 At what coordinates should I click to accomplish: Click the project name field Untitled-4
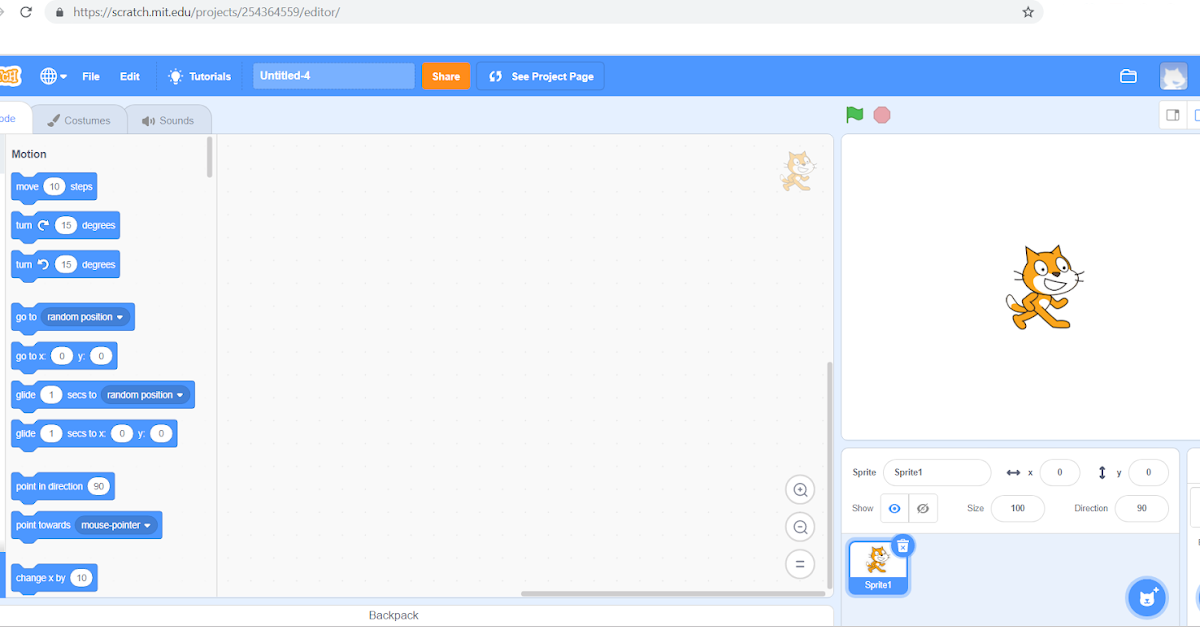(333, 76)
